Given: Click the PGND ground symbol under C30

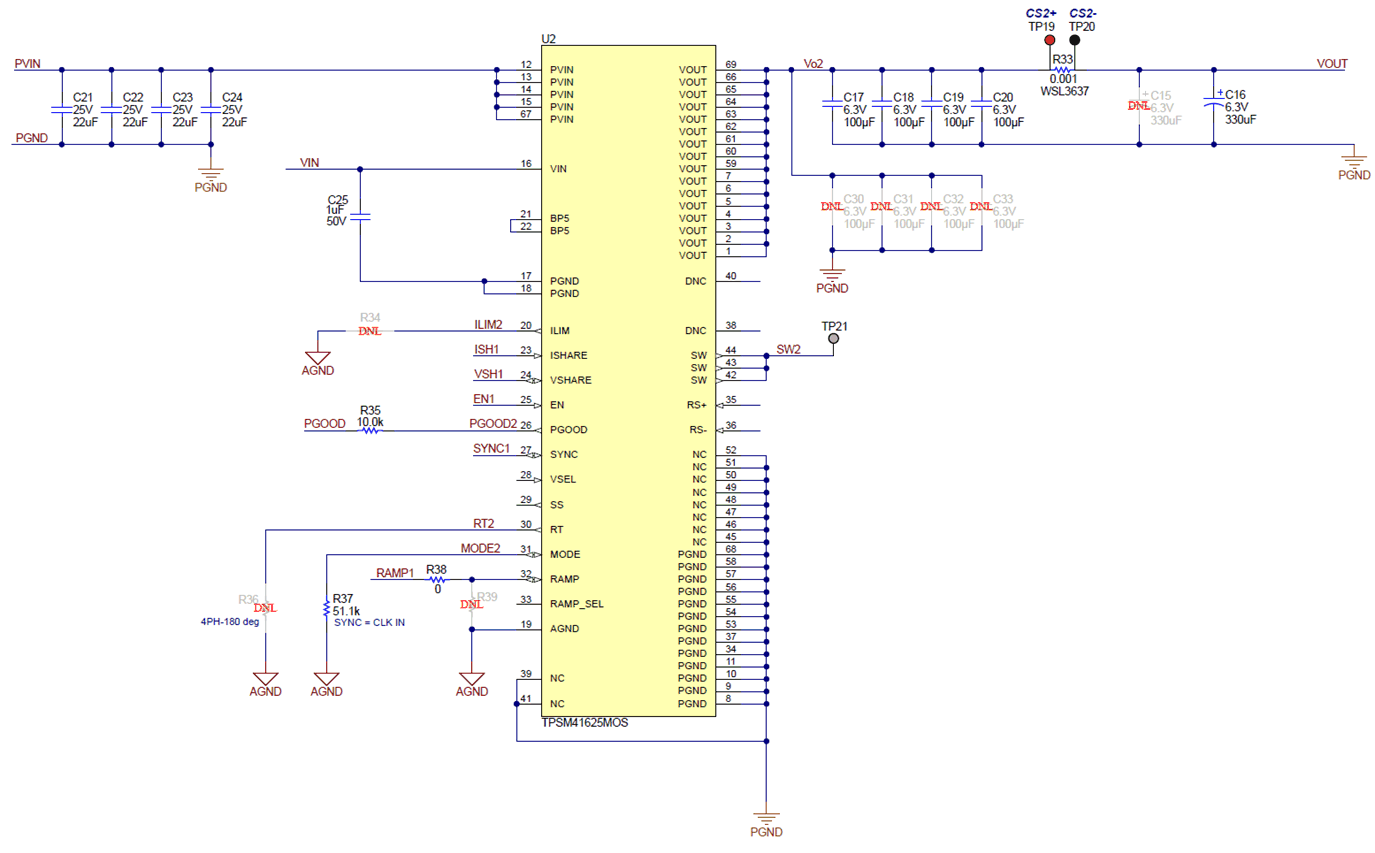Looking at the screenshot, I should click(832, 273).
